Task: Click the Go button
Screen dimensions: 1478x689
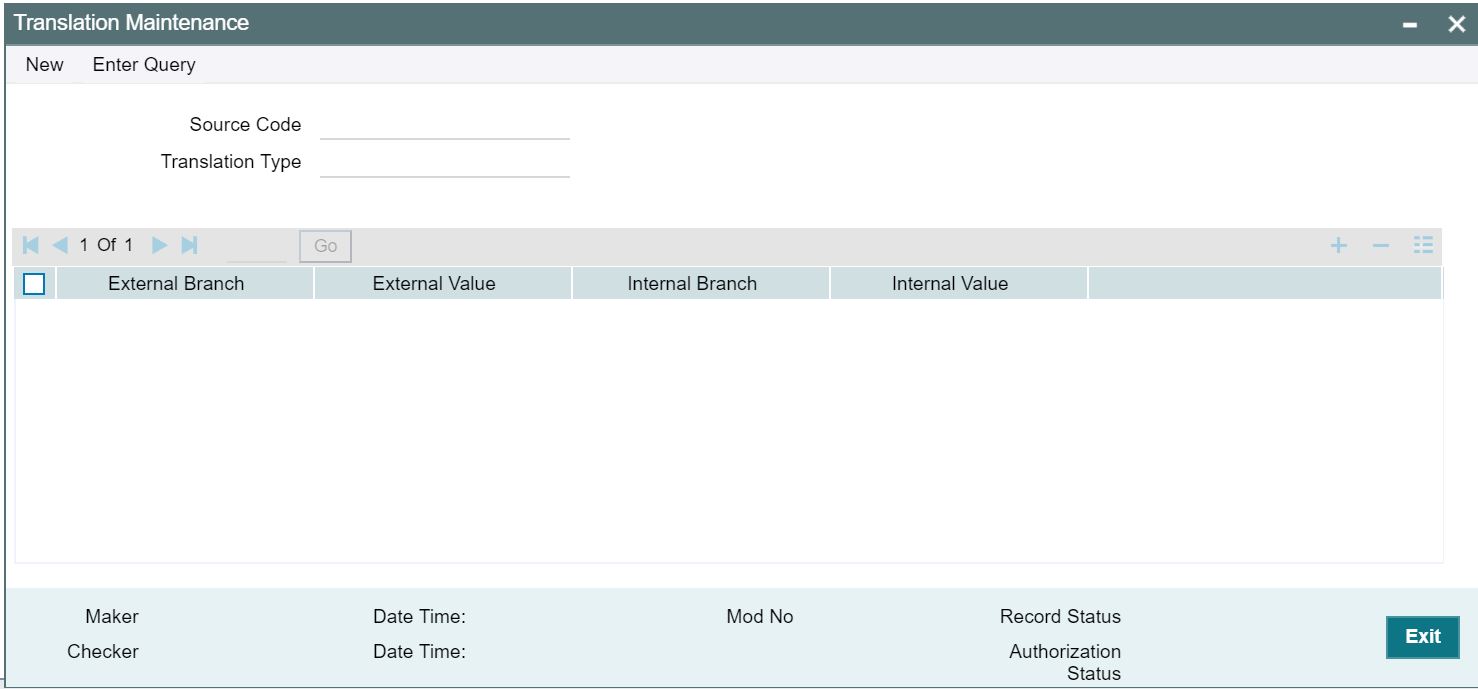Action: coord(325,246)
